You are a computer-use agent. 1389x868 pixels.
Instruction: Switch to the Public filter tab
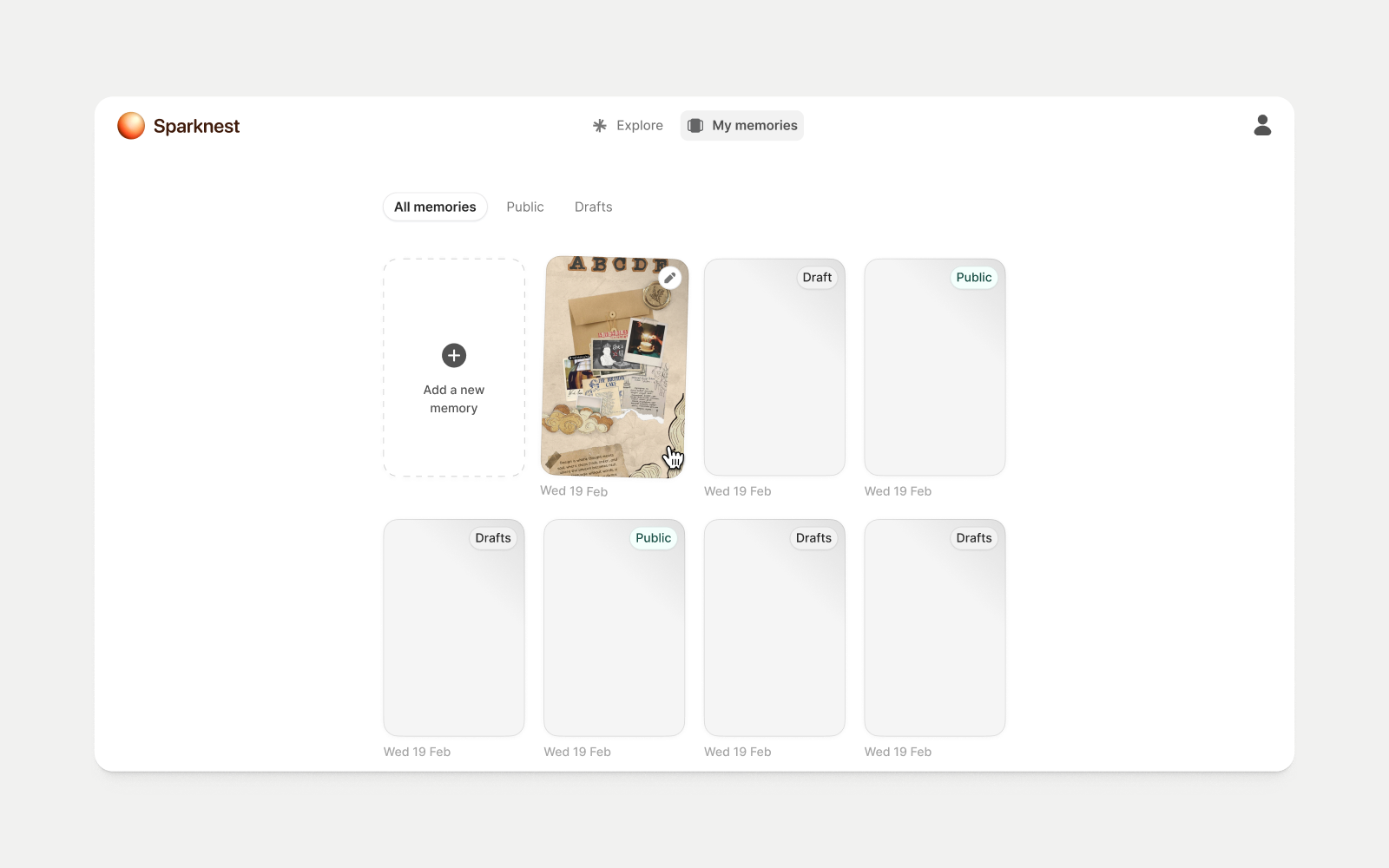coord(525,207)
